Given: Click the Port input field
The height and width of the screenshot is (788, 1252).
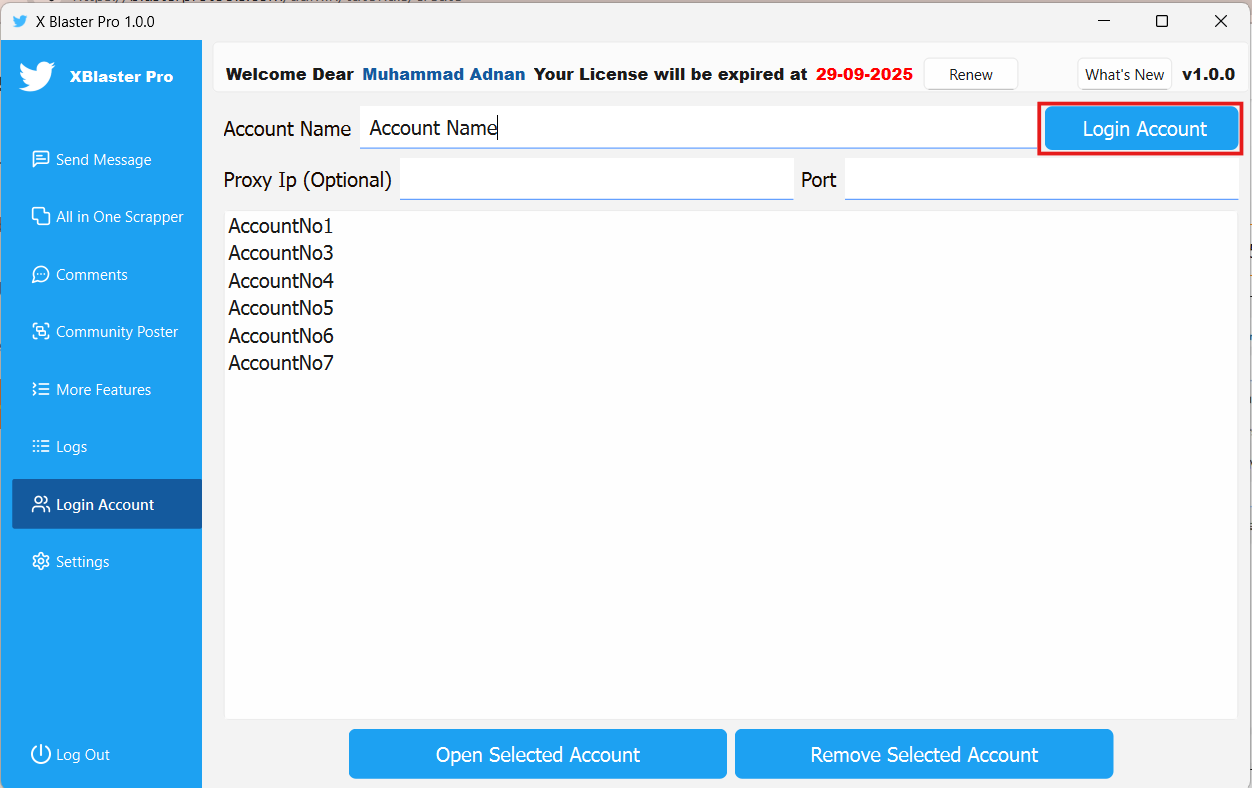Looking at the screenshot, I should click(1040, 180).
